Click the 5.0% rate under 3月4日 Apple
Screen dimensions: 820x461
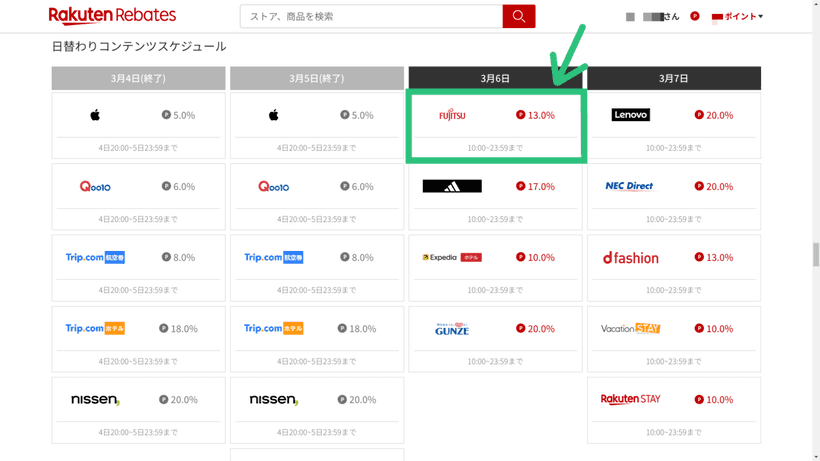(178, 115)
